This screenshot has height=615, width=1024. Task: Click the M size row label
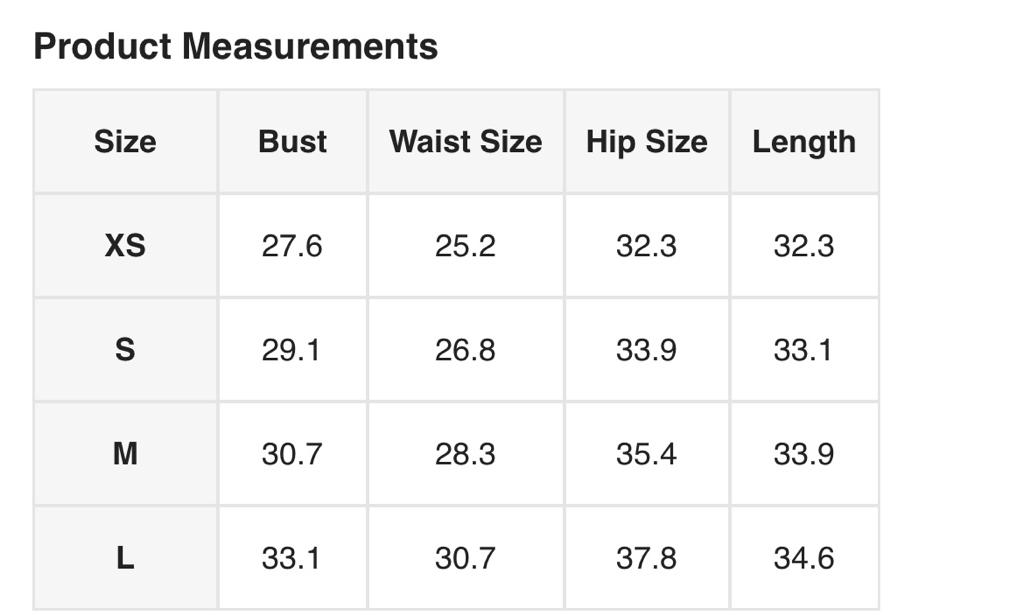[x=125, y=454]
